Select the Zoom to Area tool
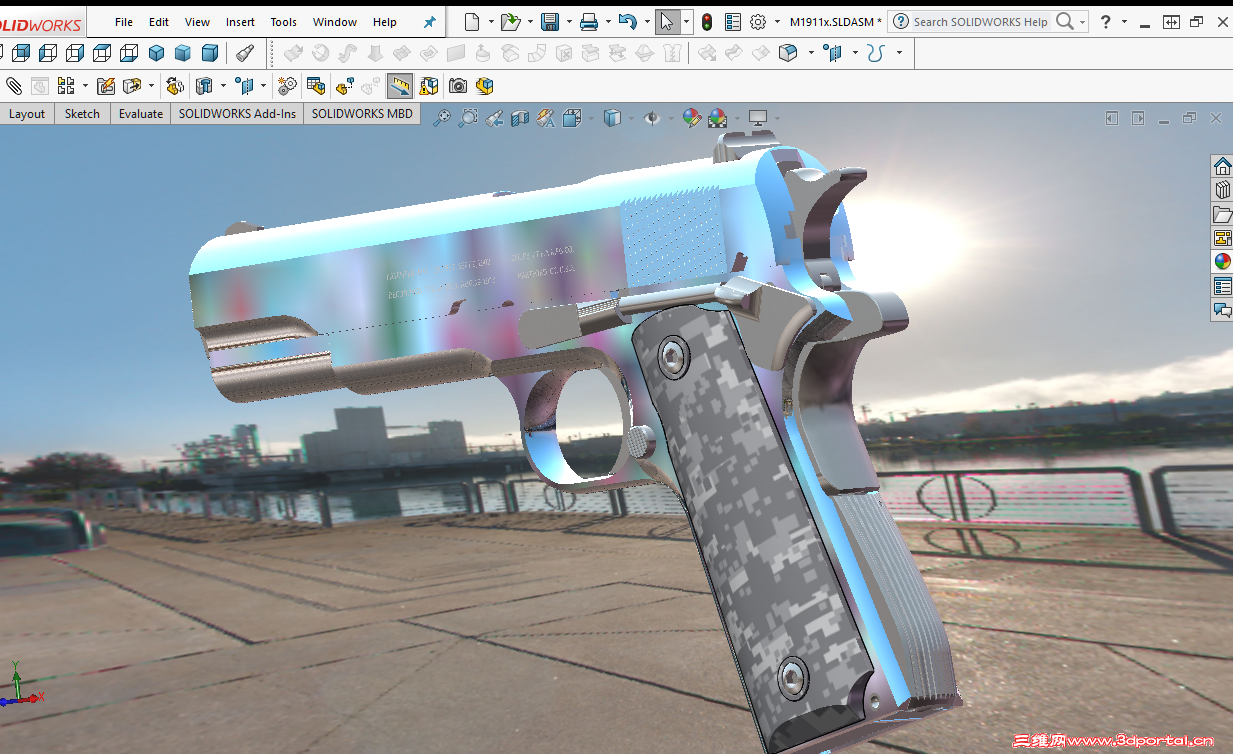This screenshot has height=754, width=1233. pyautogui.click(x=467, y=117)
